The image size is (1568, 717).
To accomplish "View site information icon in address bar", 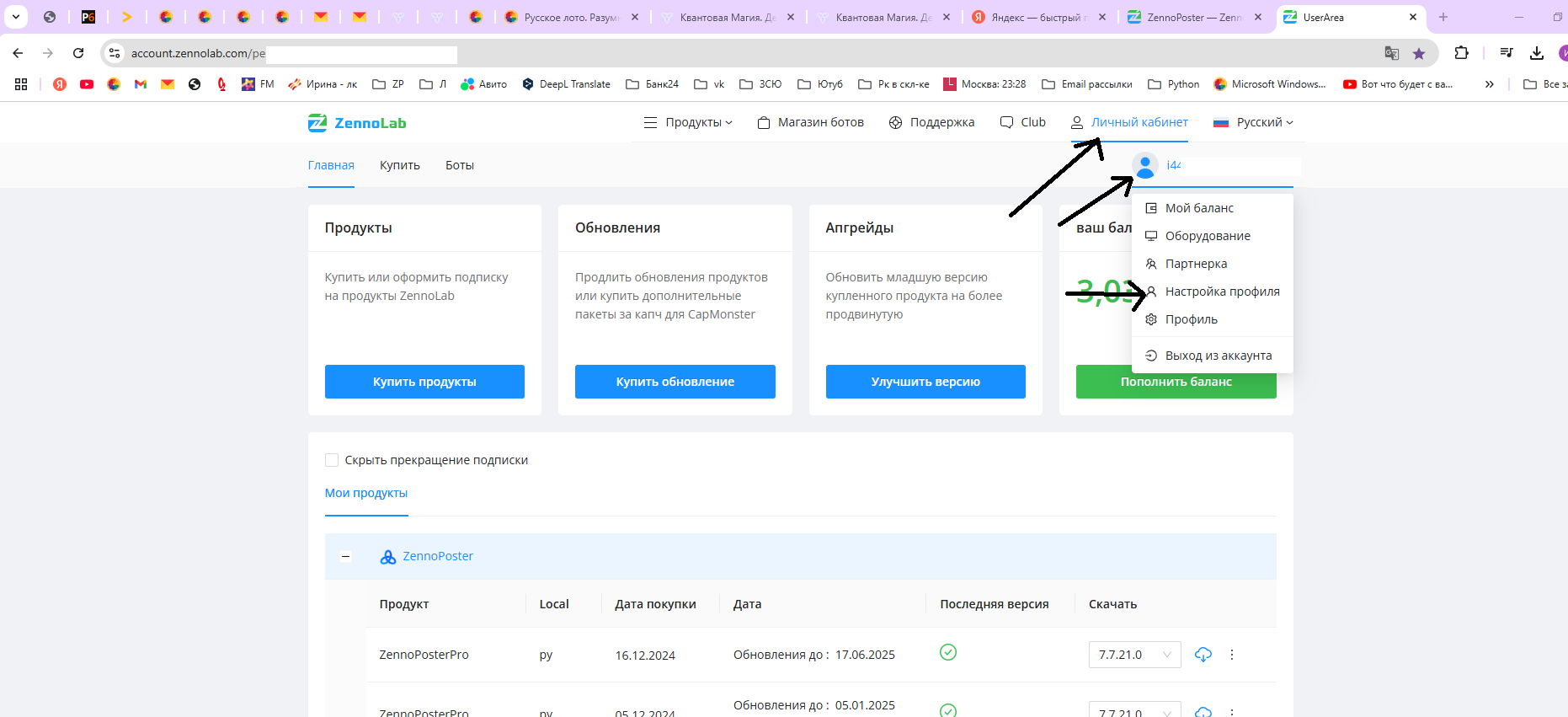I will [x=115, y=53].
